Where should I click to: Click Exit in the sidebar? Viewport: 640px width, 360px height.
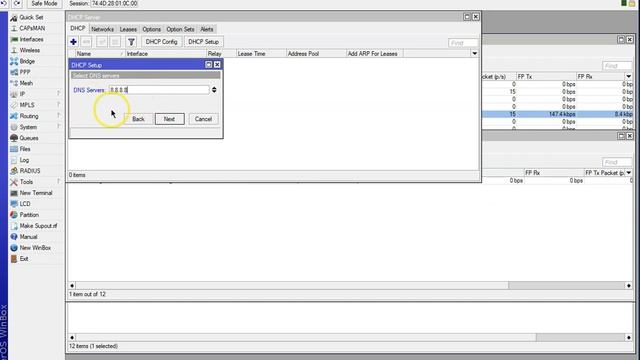pyautogui.click(x=24, y=259)
